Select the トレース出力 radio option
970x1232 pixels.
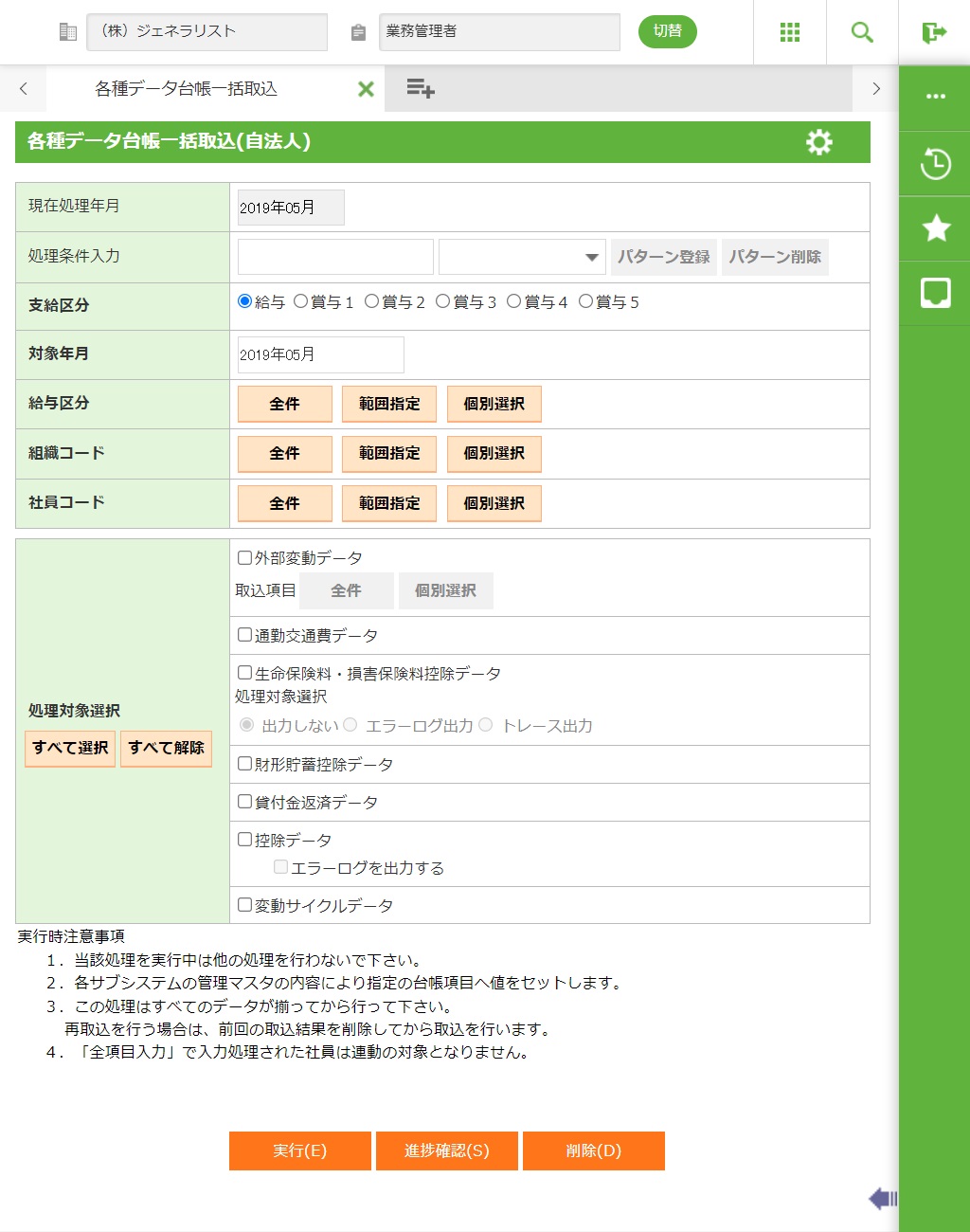486,725
